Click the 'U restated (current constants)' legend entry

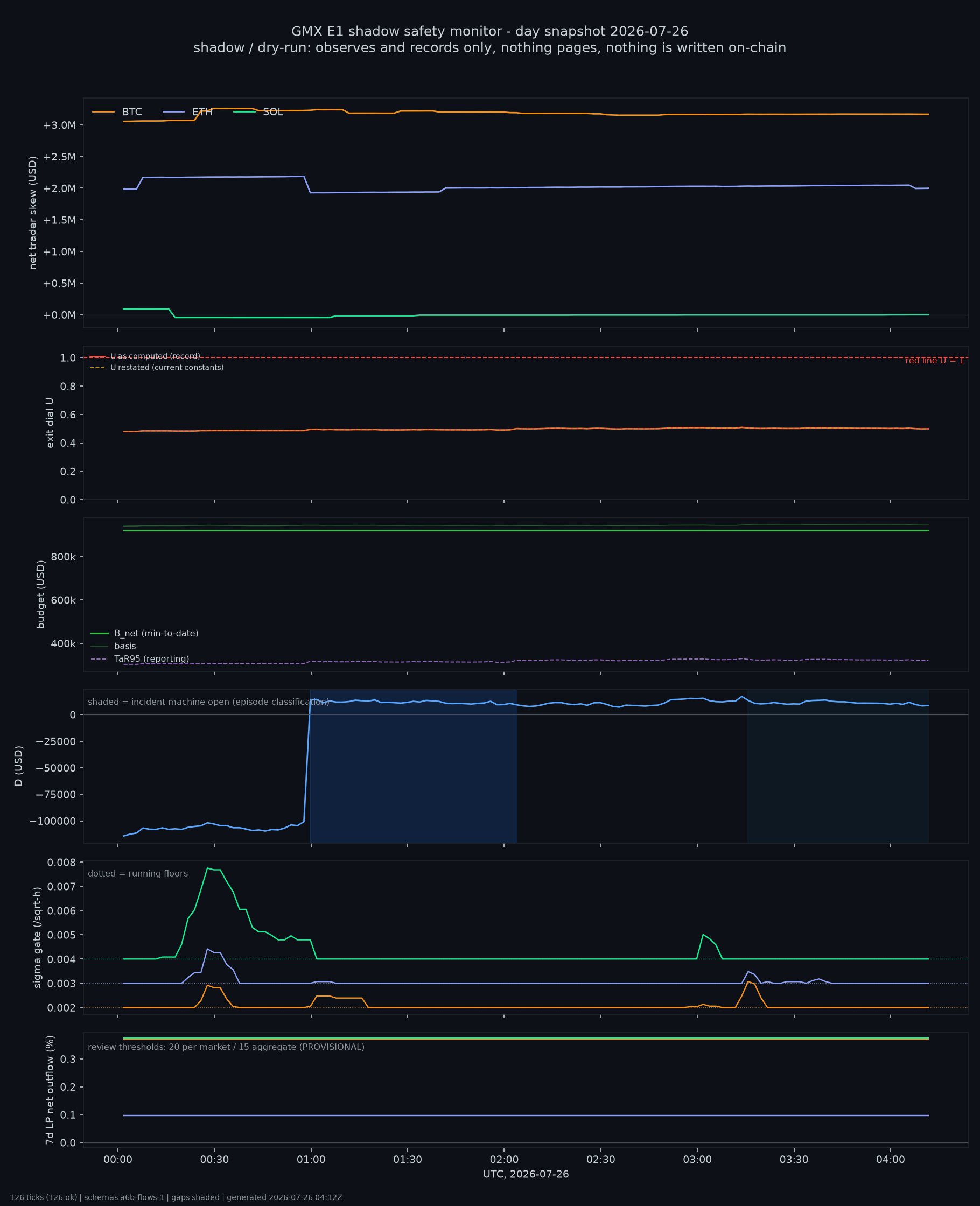pyautogui.click(x=156, y=367)
